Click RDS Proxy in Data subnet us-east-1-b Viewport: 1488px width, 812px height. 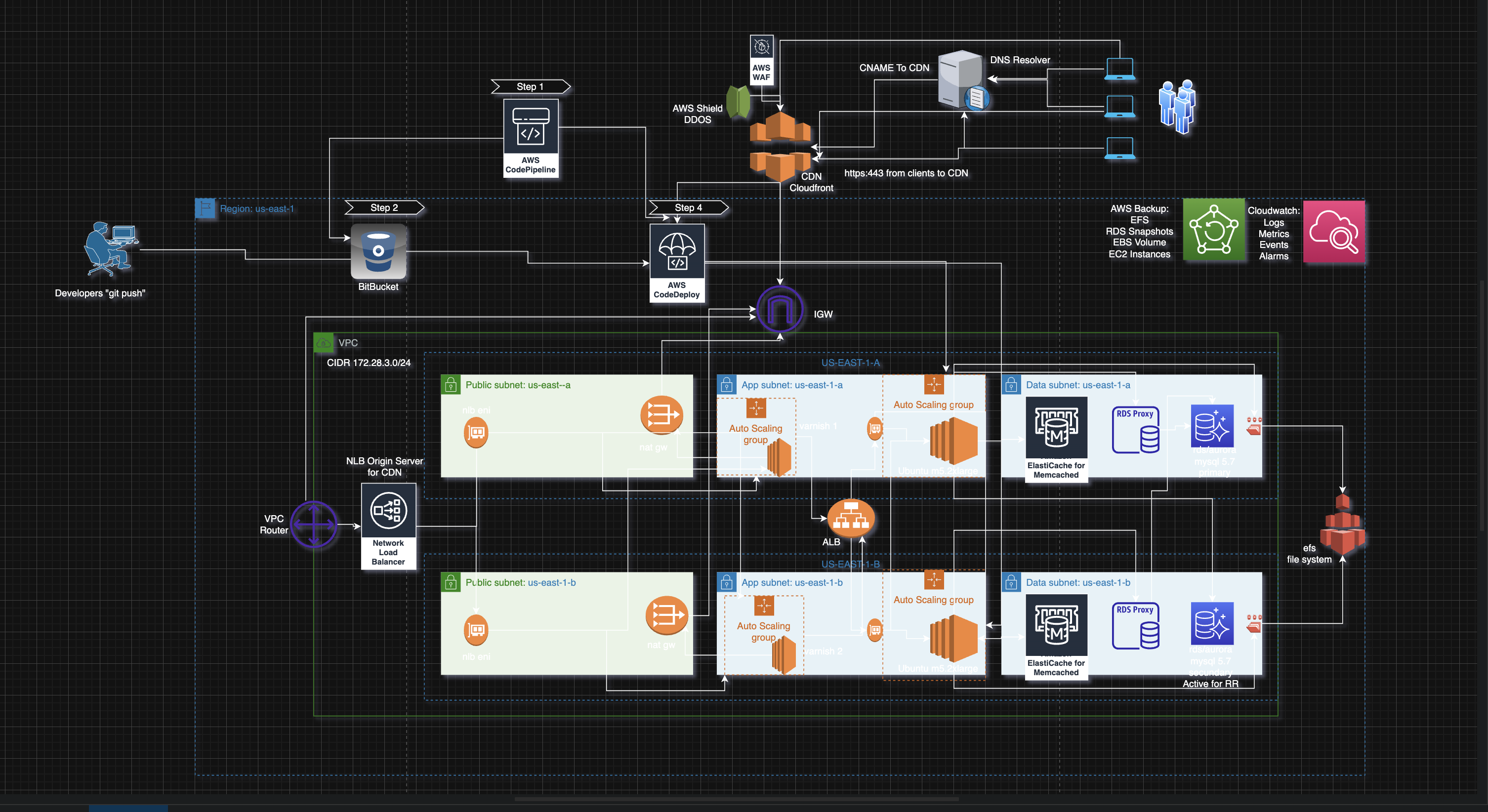(x=1135, y=625)
